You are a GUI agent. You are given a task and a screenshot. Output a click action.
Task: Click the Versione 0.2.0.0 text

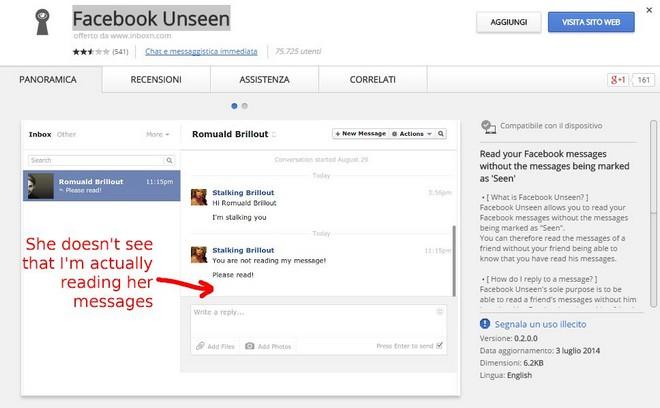[508, 338]
